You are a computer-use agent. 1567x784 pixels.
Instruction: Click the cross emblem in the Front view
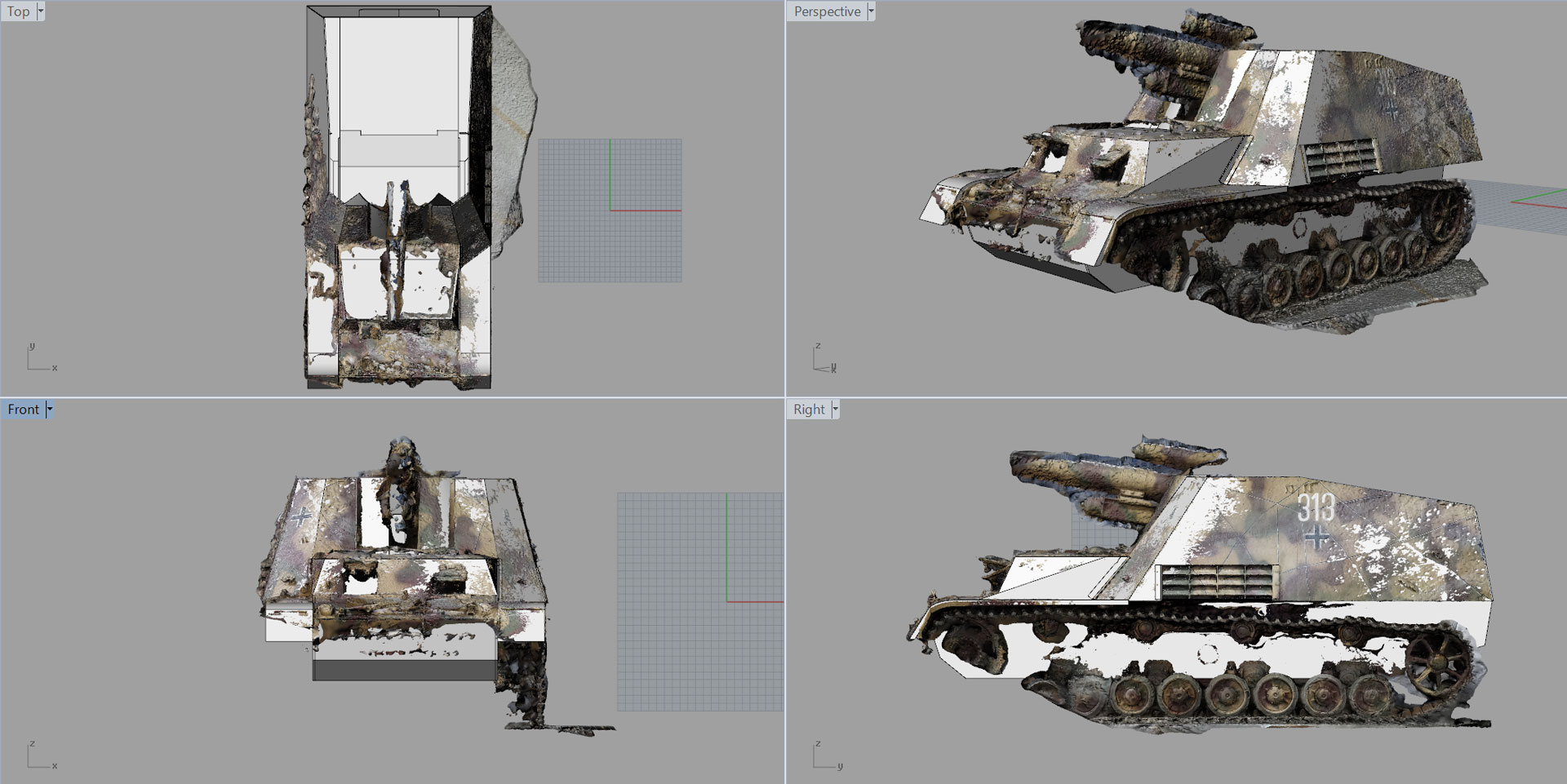click(301, 516)
